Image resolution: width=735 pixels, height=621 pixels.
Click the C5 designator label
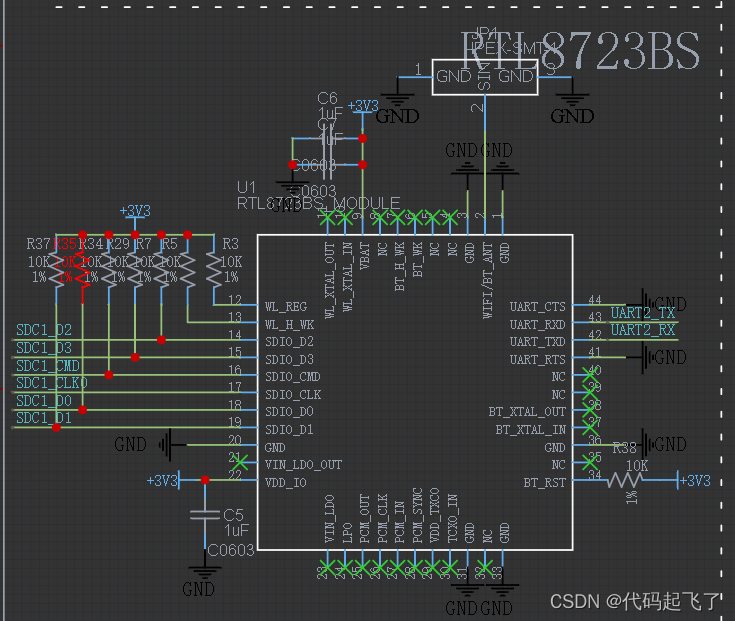pyautogui.click(x=233, y=515)
